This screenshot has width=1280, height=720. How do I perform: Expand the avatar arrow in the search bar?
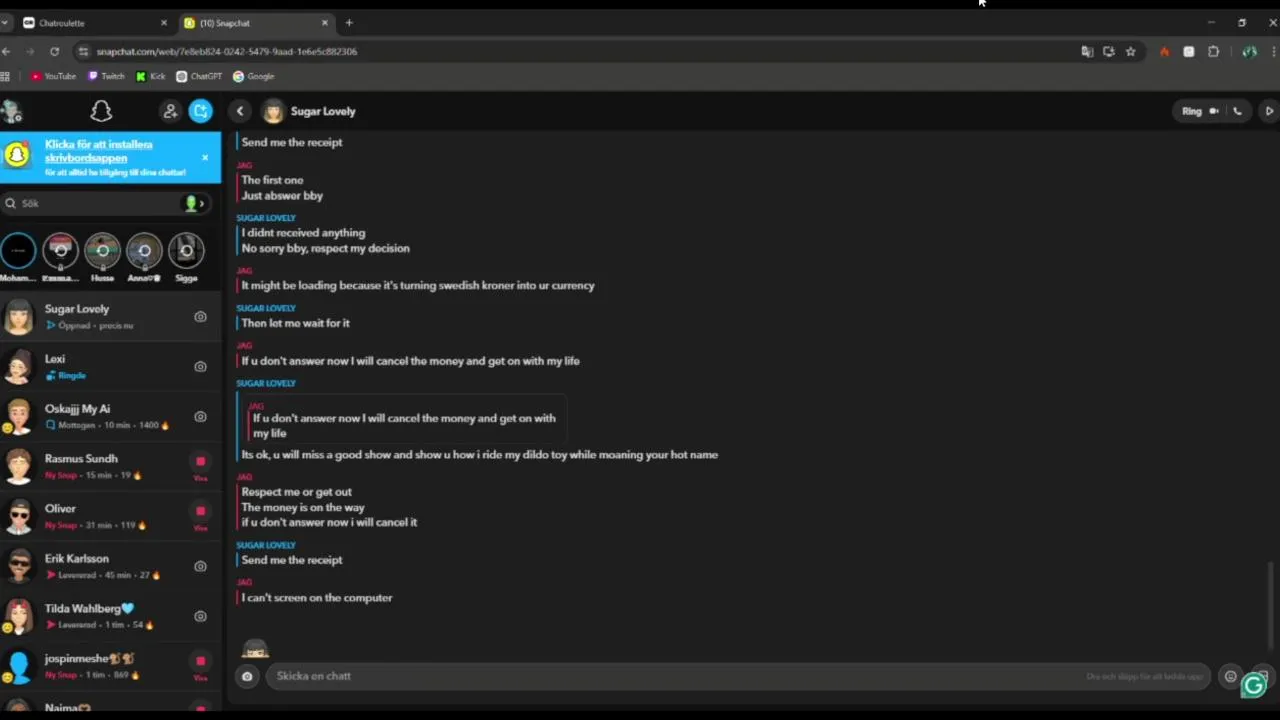(x=201, y=203)
